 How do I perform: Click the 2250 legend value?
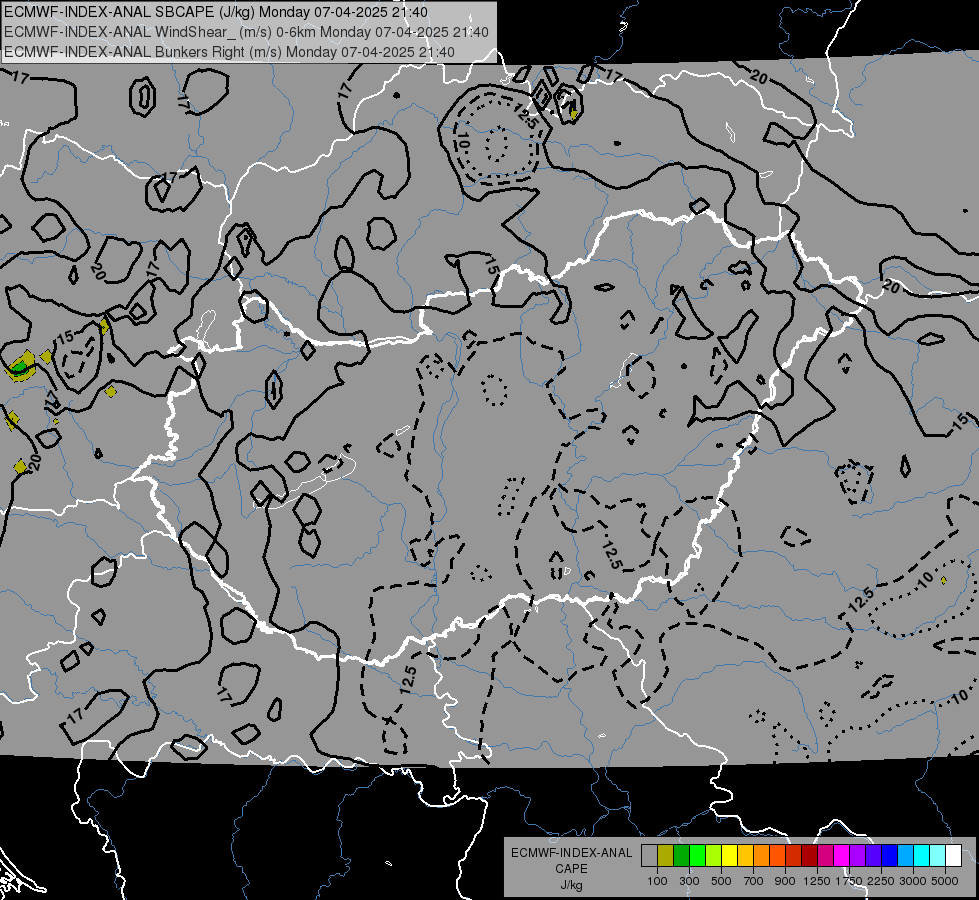point(882,881)
